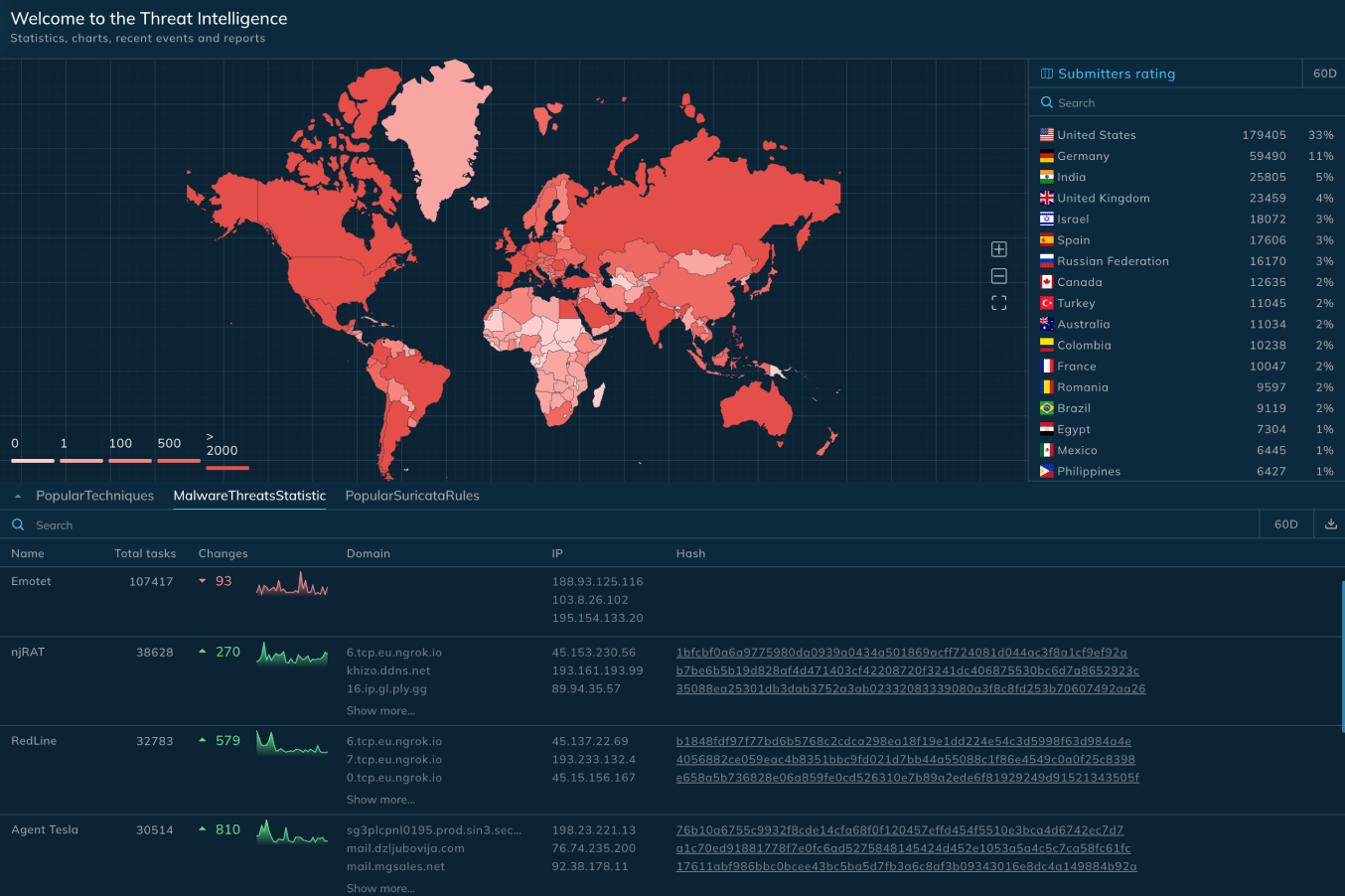This screenshot has height=896, width=1345.
Task: Toggle fullscreen view of the map
Action: click(999, 303)
